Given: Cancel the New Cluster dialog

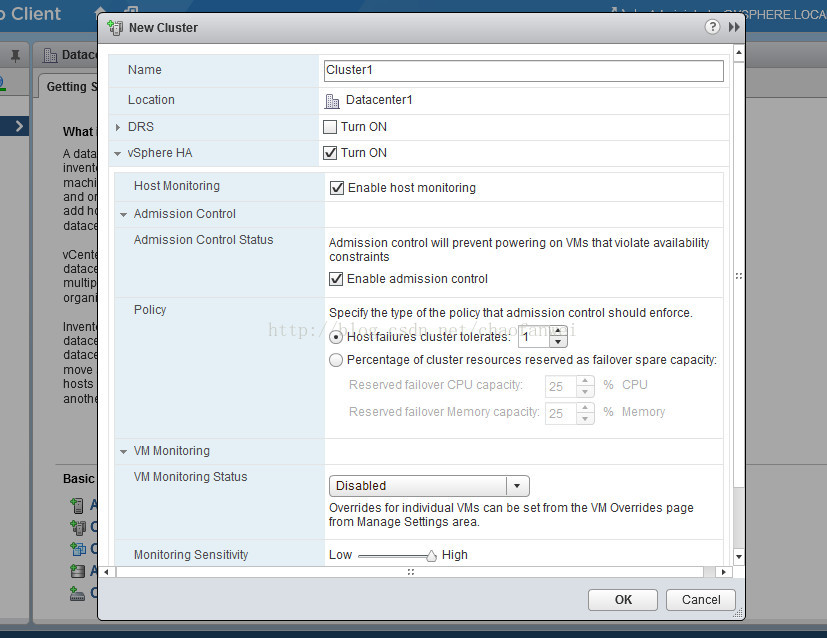Looking at the screenshot, I should coord(700,600).
